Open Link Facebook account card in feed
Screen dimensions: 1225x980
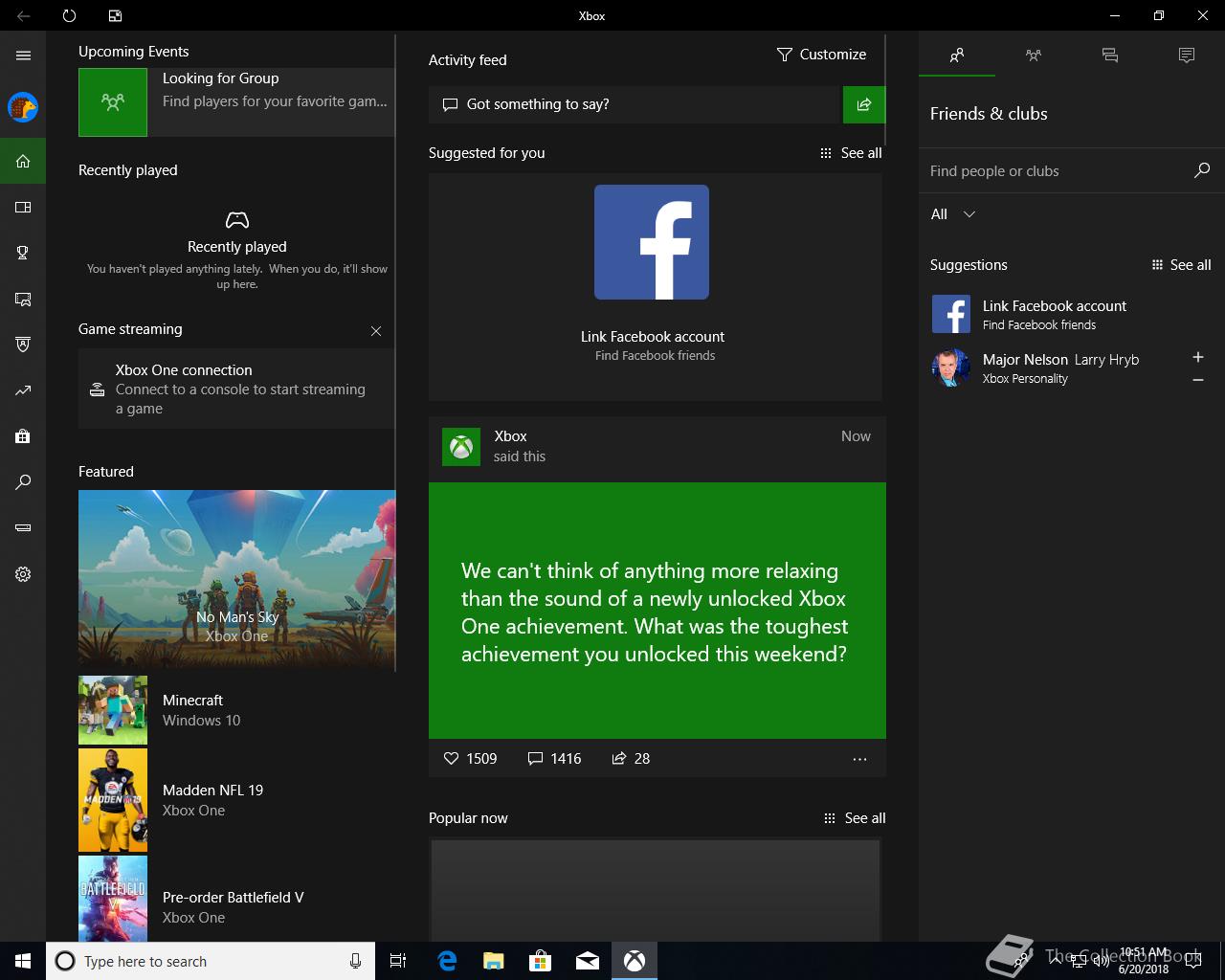tap(656, 287)
